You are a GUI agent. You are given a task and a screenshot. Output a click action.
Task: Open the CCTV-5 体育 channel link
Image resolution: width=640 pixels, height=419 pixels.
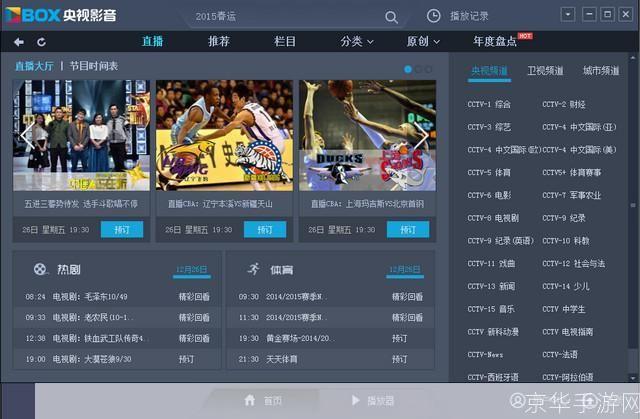tap(489, 172)
